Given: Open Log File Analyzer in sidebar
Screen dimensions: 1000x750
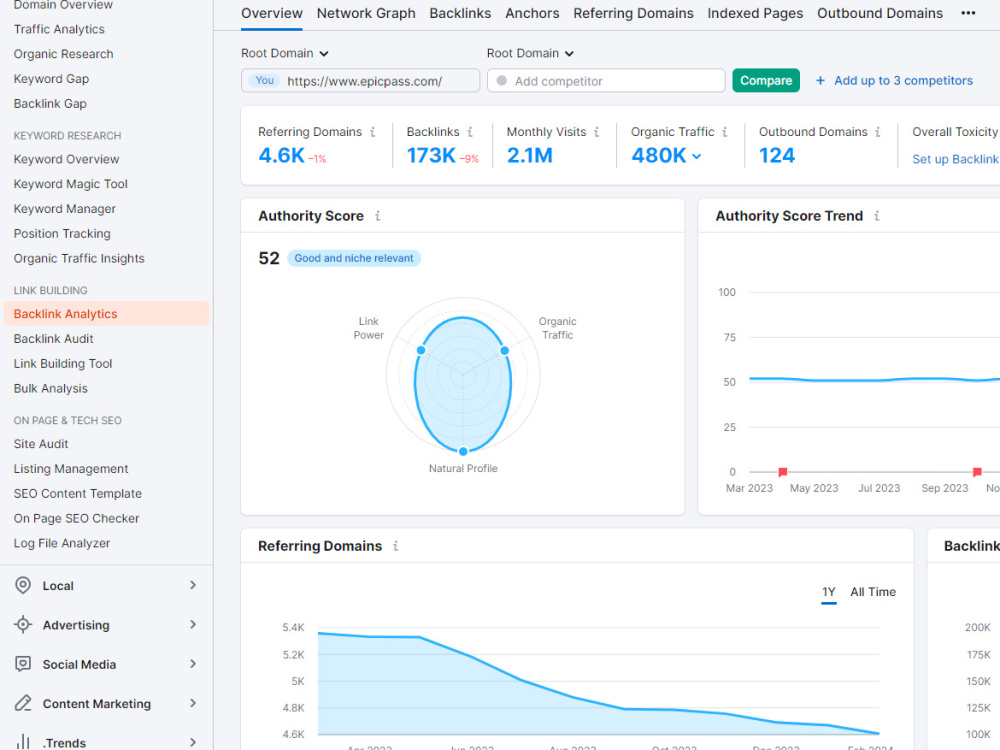Looking at the screenshot, I should tap(62, 543).
